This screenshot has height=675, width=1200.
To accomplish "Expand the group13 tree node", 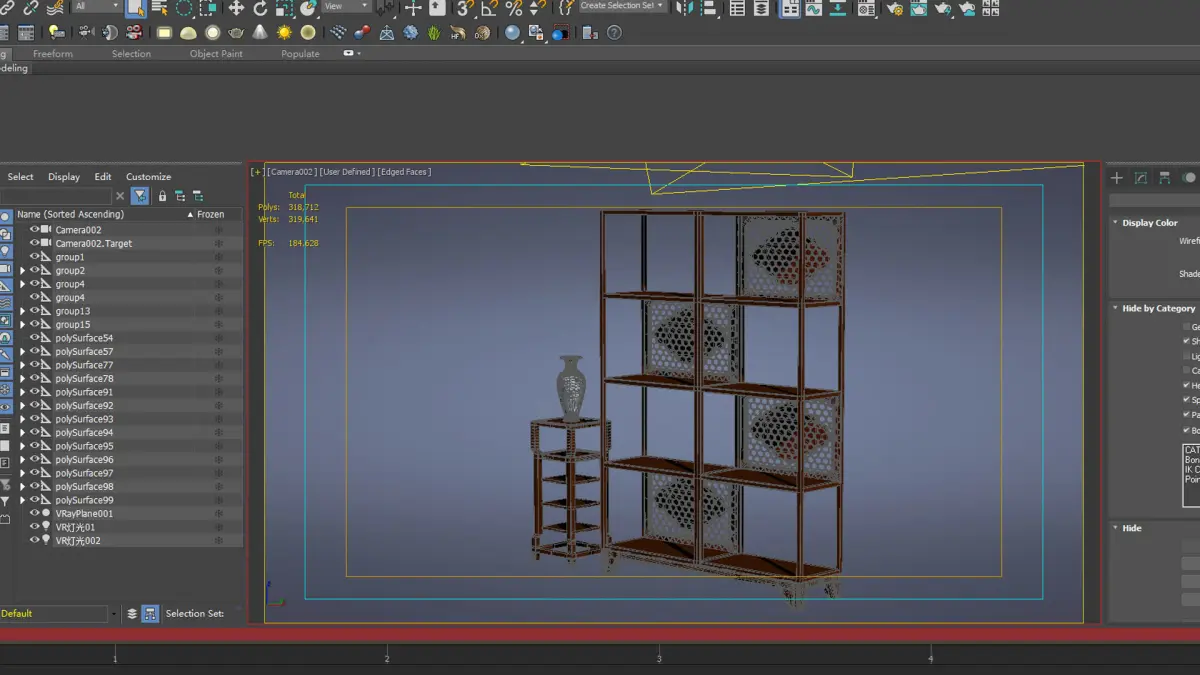I will pyautogui.click(x=22, y=311).
